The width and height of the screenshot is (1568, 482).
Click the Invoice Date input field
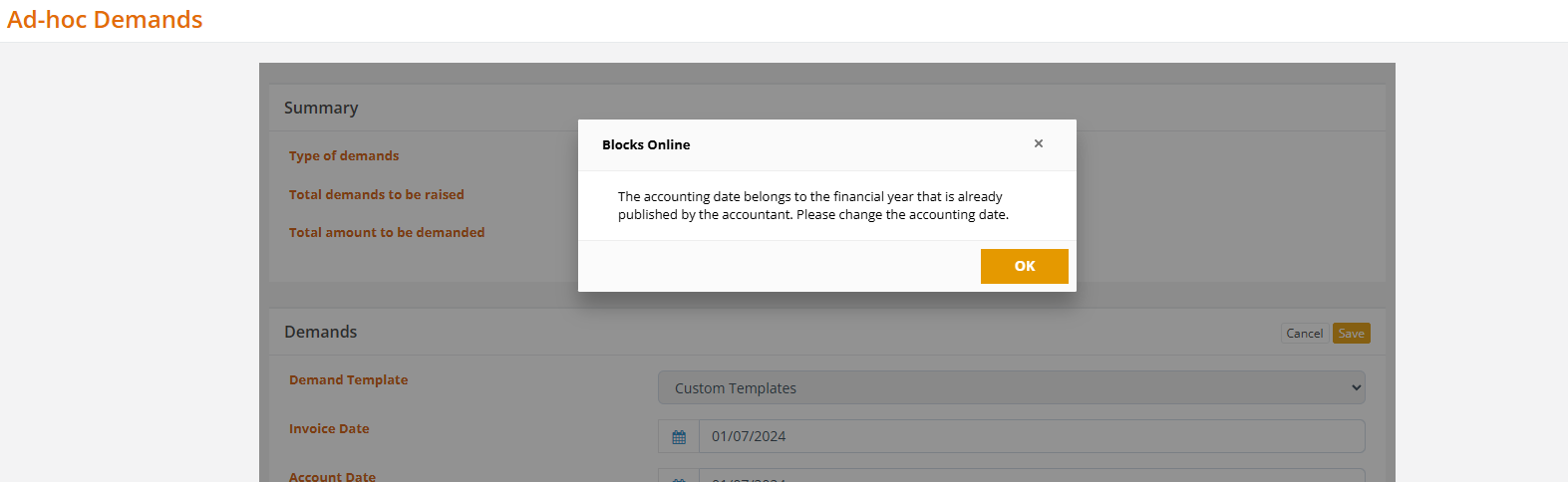tap(1032, 436)
